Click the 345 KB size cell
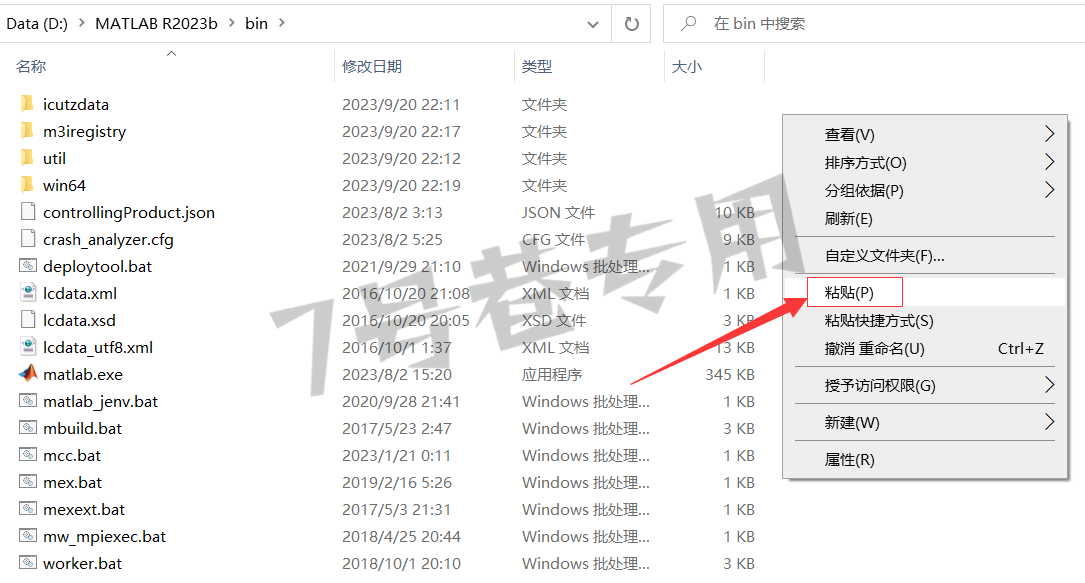 coord(730,374)
